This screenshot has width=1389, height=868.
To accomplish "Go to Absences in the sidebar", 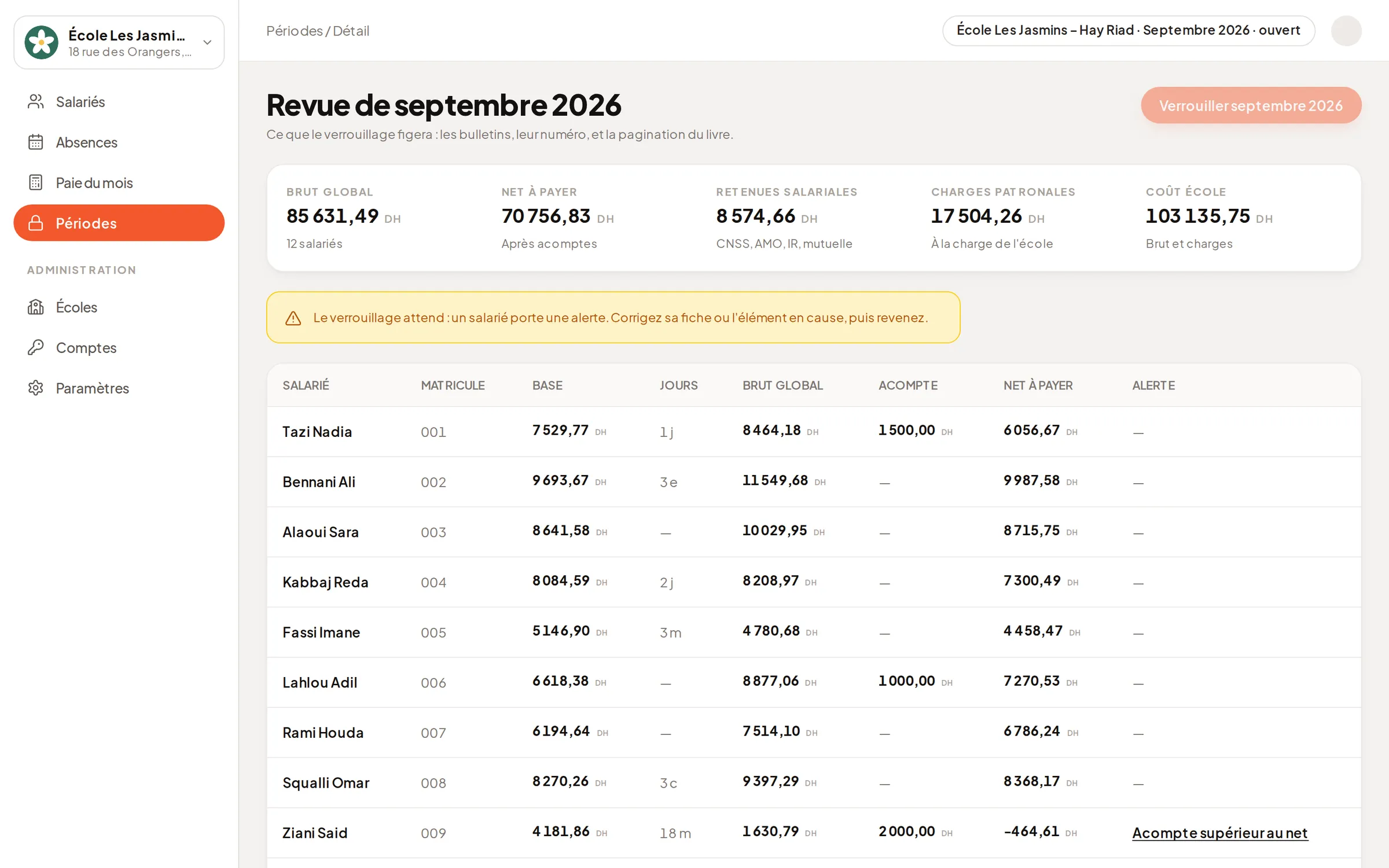I will [x=119, y=142].
